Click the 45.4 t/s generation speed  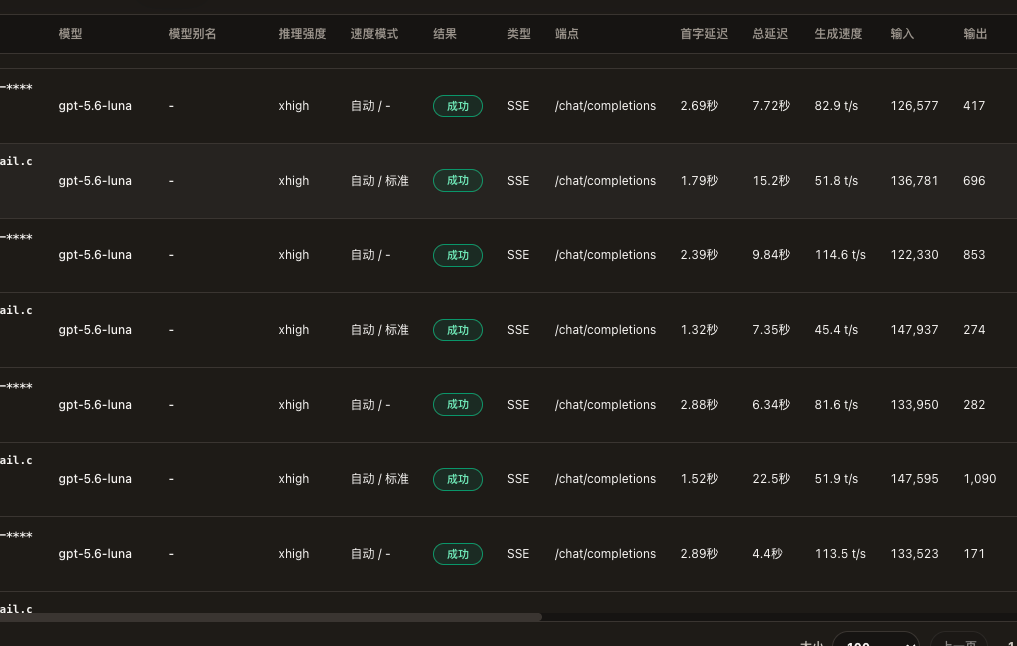[836, 330]
